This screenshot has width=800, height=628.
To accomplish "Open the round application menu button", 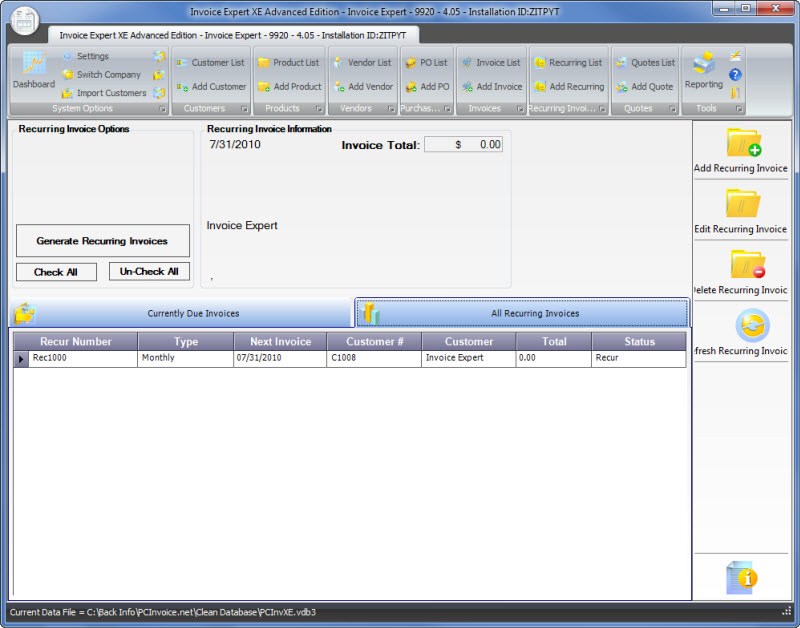I will pyautogui.click(x=24, y=21).
